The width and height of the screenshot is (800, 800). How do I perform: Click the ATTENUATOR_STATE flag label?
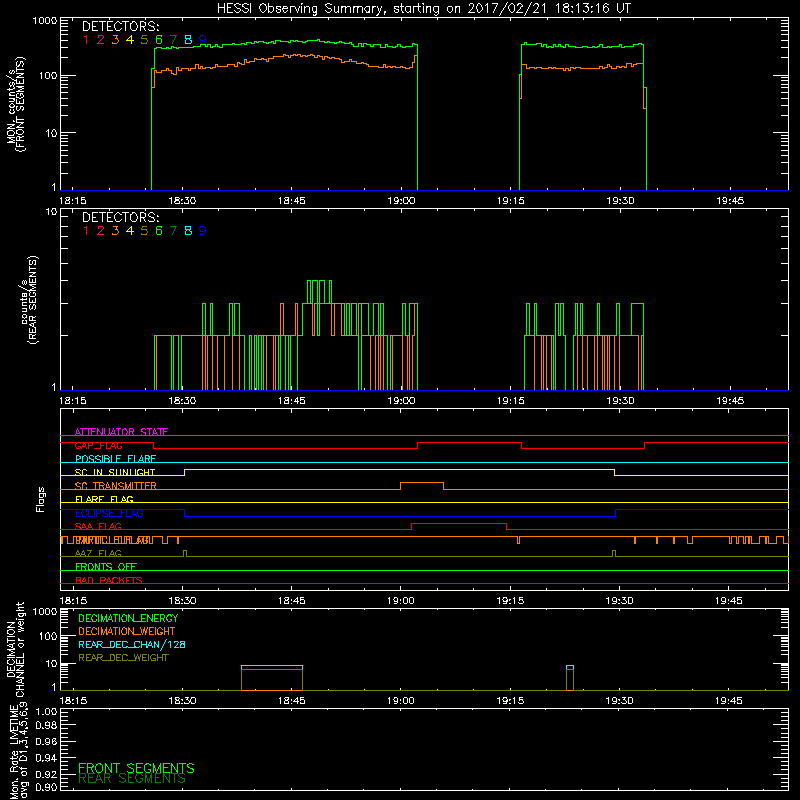pyautogui.click(x=121, y=432)
